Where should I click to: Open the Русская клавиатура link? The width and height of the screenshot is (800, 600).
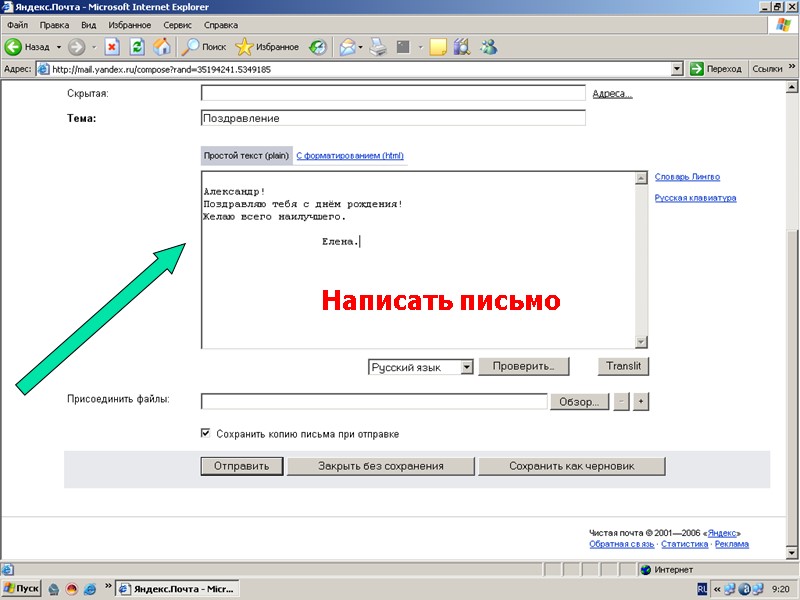(x=696, y=197)
